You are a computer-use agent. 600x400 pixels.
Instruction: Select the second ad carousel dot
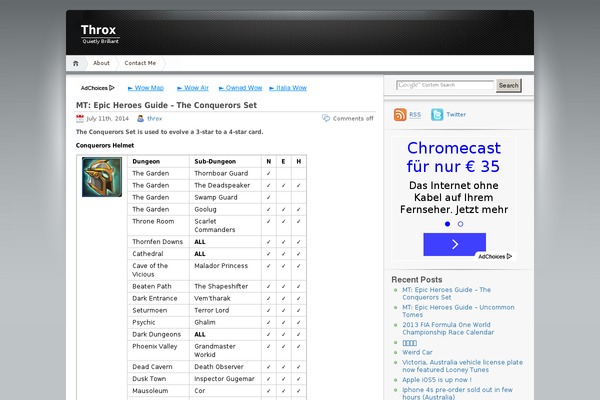(x=460, y=224)
